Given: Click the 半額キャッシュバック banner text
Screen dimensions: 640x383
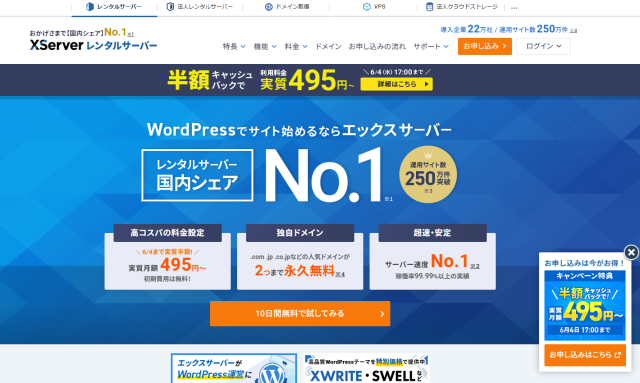Looking at the screenshot, I should click(210, 80).
